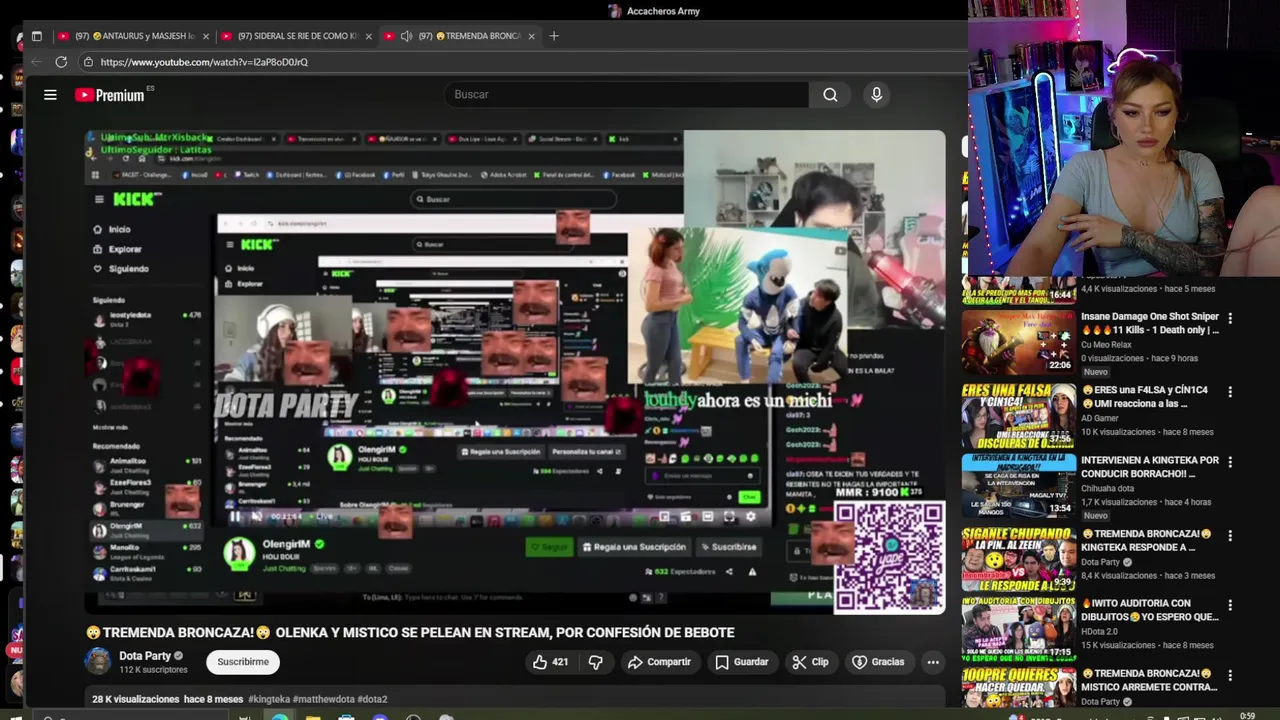Open options for MISTICO ARREMETE CONTRA video

[1230, 675]
